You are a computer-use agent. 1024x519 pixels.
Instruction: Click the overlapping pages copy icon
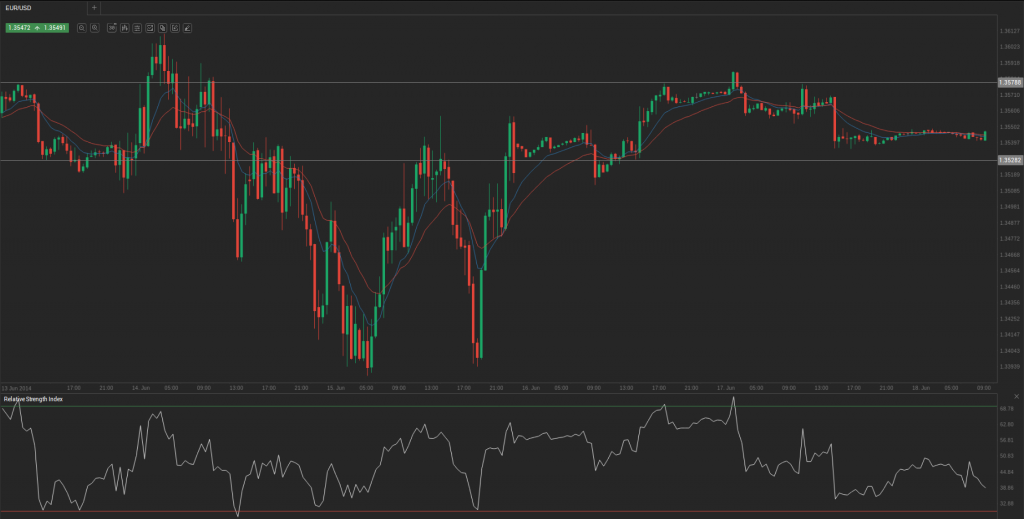[161, 28]
